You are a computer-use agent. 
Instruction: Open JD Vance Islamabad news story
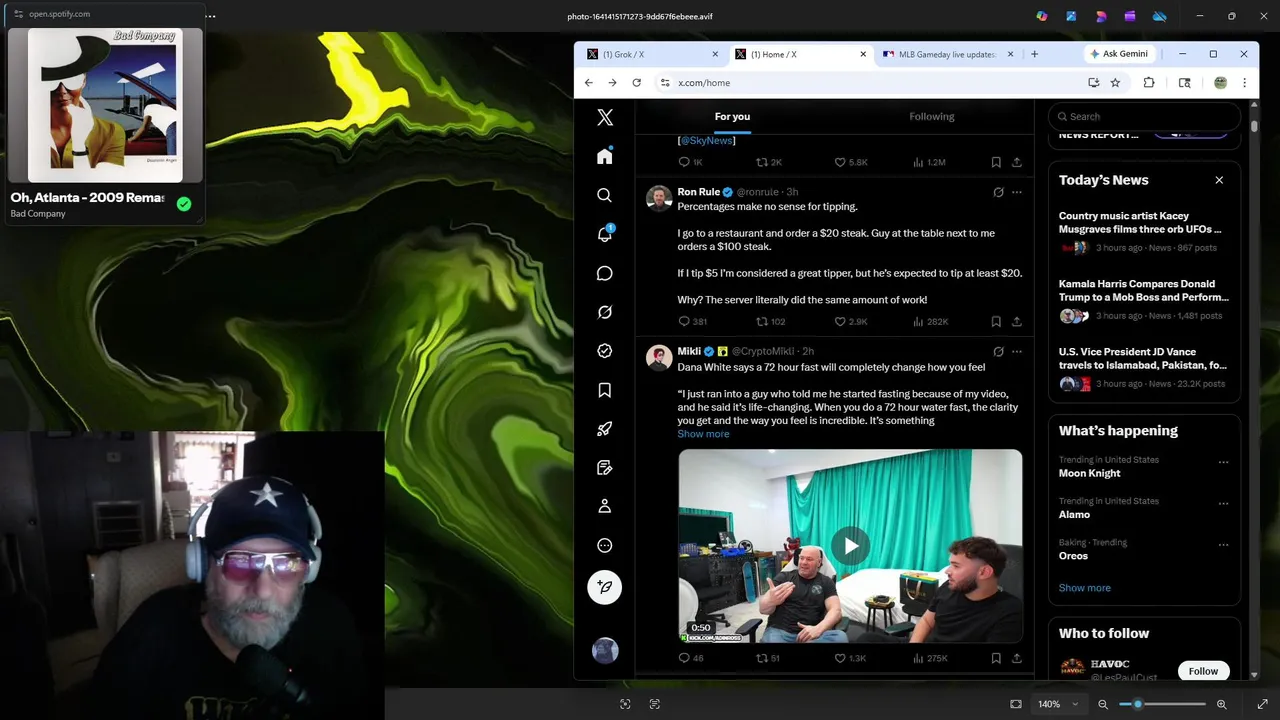pyautogui.click(x=1144, y=367)
